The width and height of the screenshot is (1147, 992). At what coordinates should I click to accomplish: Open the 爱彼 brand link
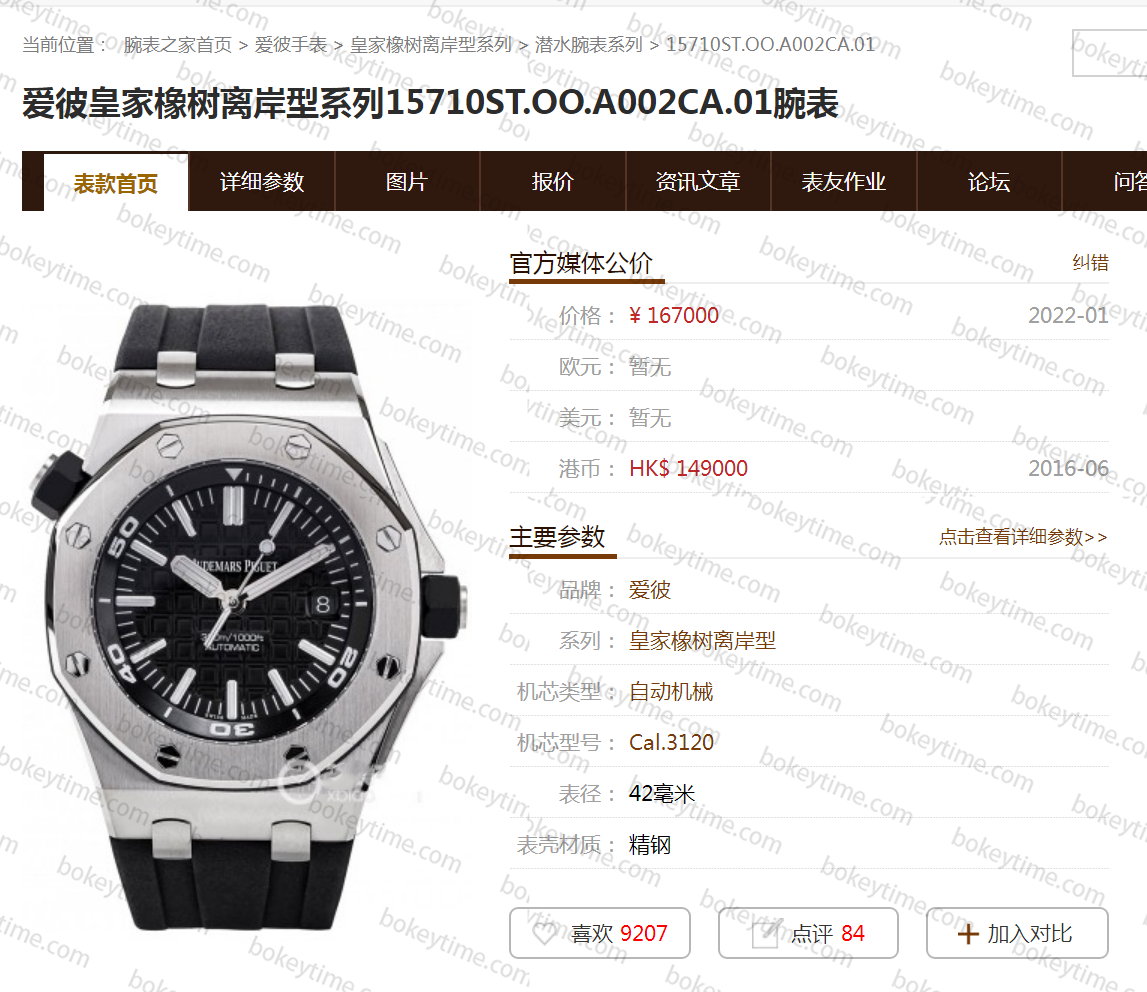pos(650,590)
